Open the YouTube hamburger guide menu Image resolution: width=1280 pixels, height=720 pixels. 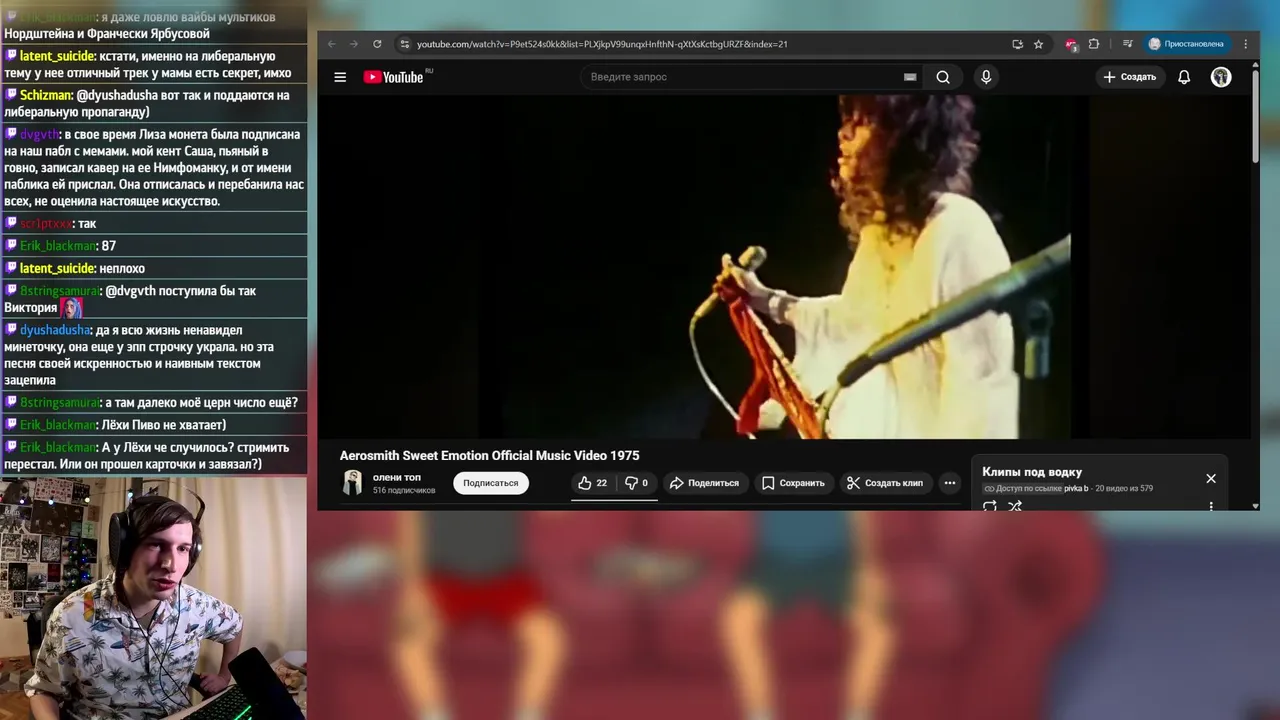340,77
